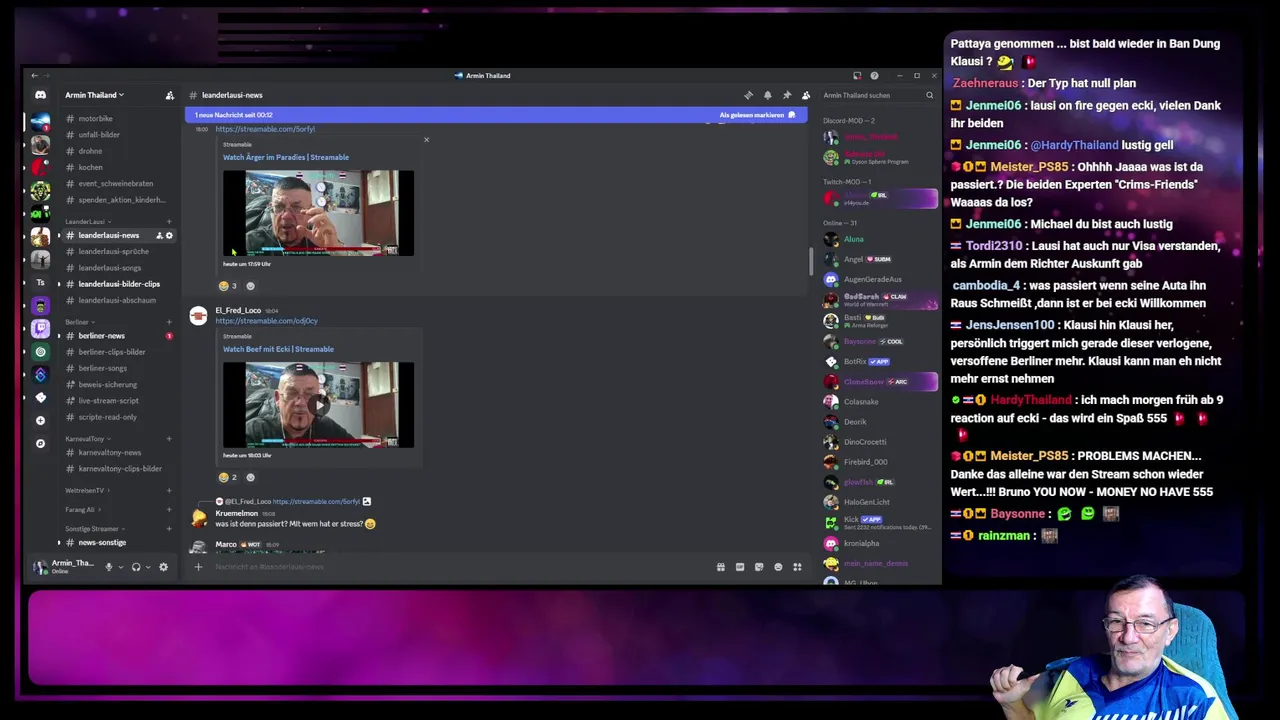Viewport: 1280px width, 720px height.
Task: Click El_Fred_Loco username
Action: [238, 311]
